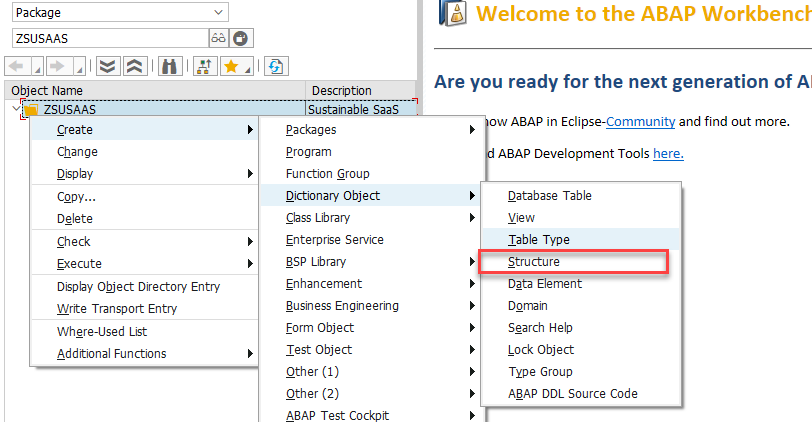Screen dimensions: 812x422
Task: Click the Collapse all nodes icon
Action: 135,66
